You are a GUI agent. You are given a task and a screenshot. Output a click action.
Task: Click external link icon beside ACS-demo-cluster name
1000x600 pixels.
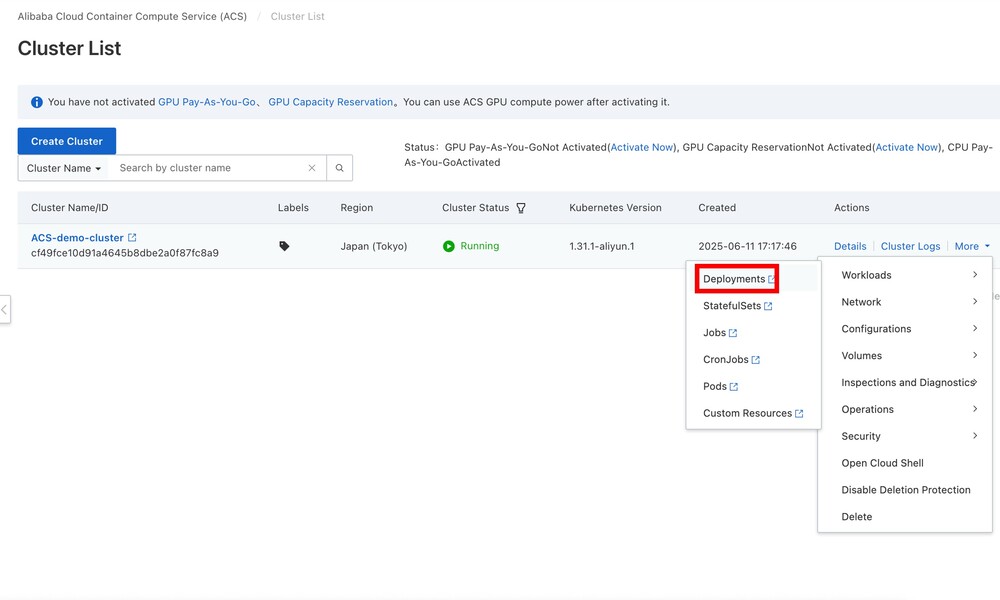(x=132, y=238)
